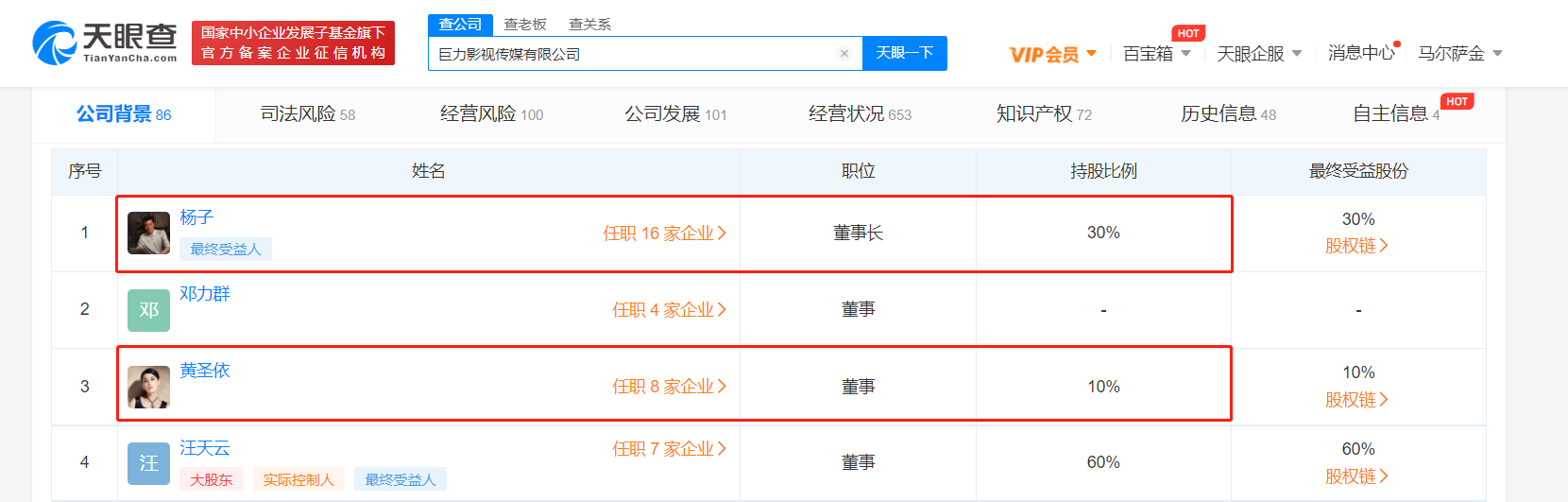
Task: Select the 查关系 search tab
Action: [x=590, y=25]
